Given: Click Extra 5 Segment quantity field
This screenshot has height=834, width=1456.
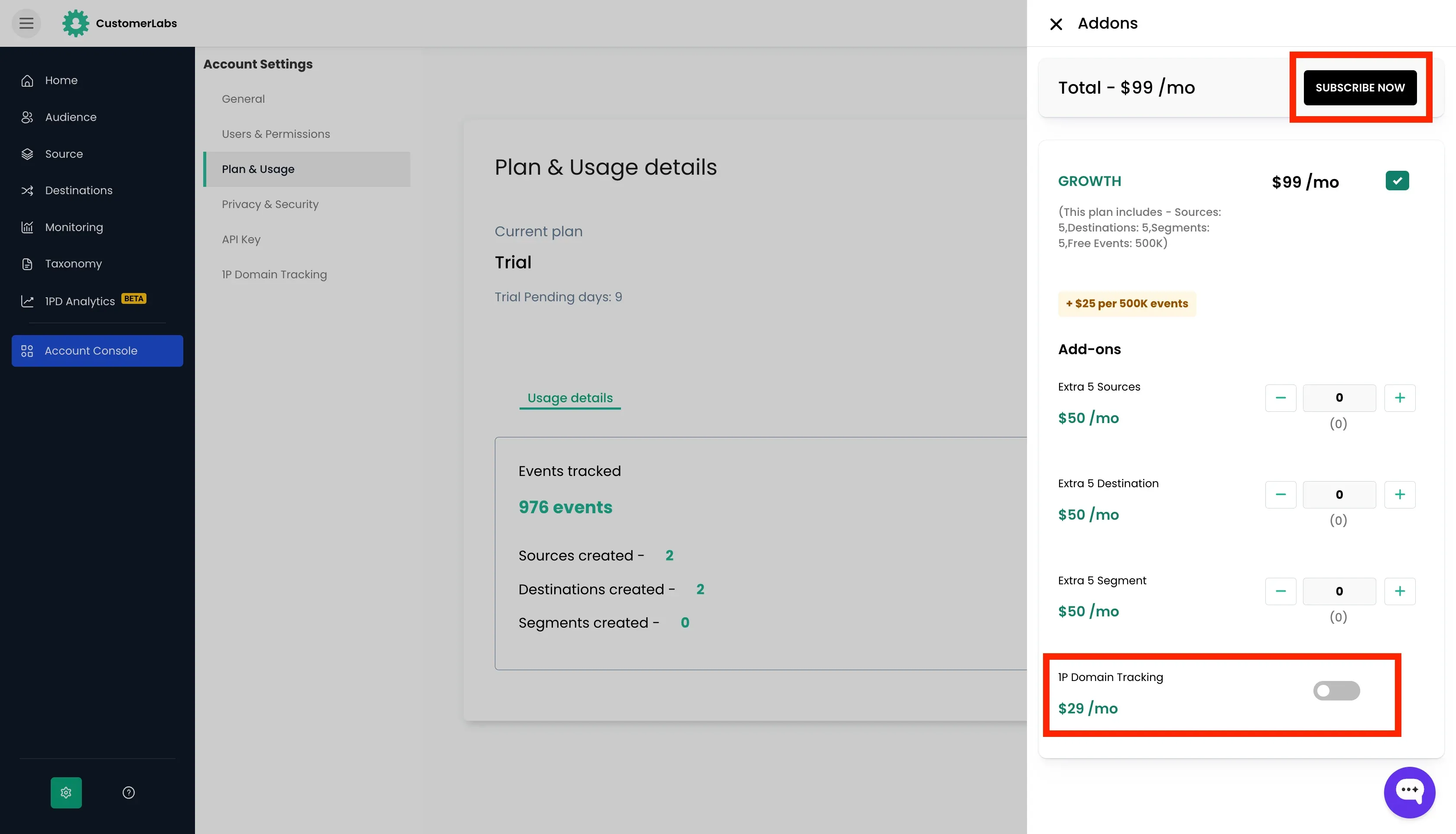Looking at the screenshot, I should [1339, 592].
